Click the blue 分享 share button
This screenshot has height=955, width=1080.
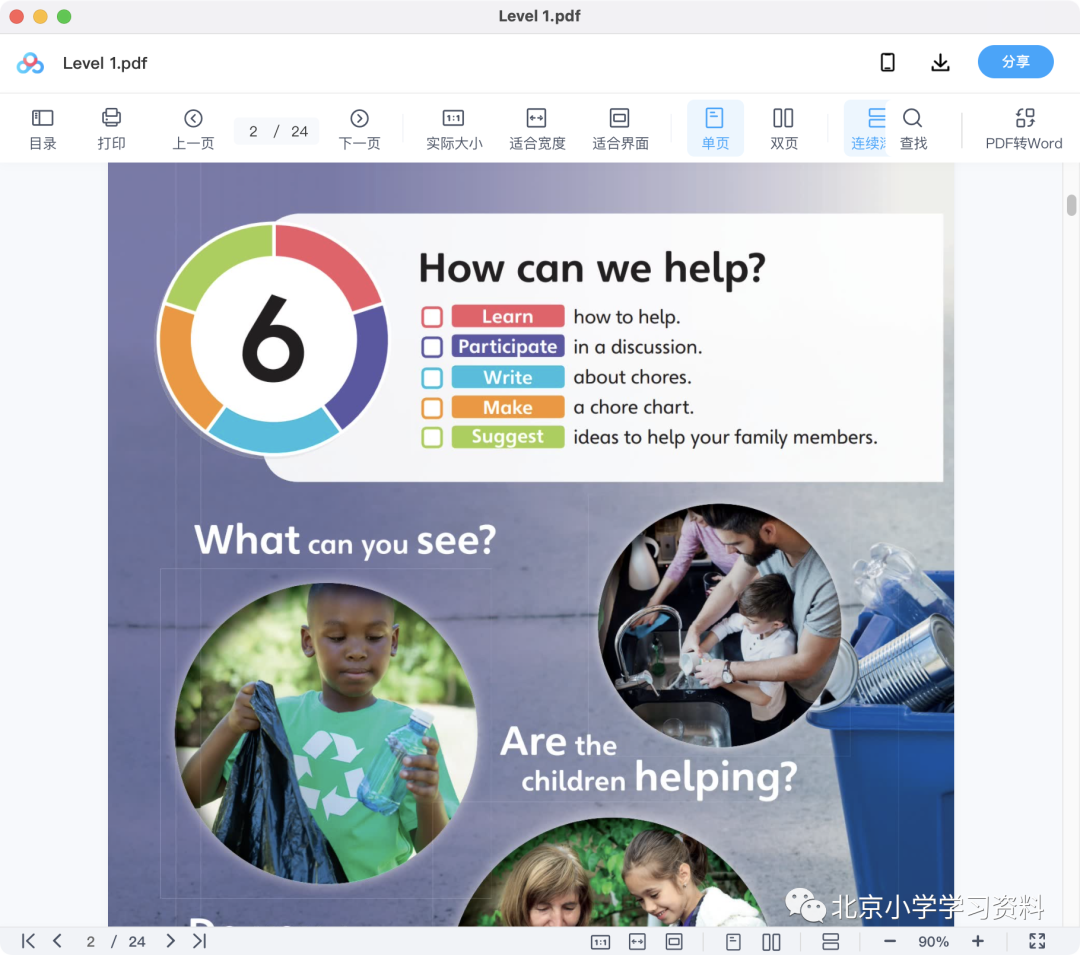[x=1015, y=62]
